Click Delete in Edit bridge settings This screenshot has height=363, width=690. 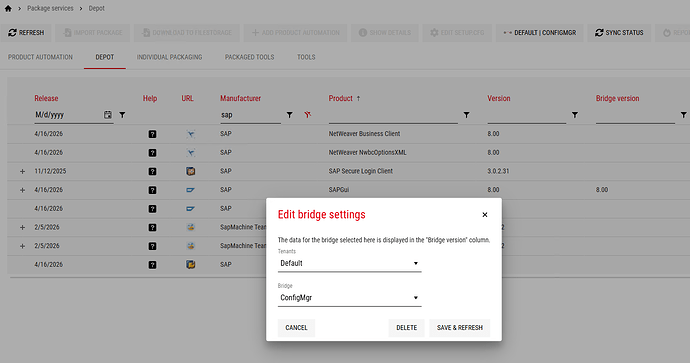[x=406, y=328]
